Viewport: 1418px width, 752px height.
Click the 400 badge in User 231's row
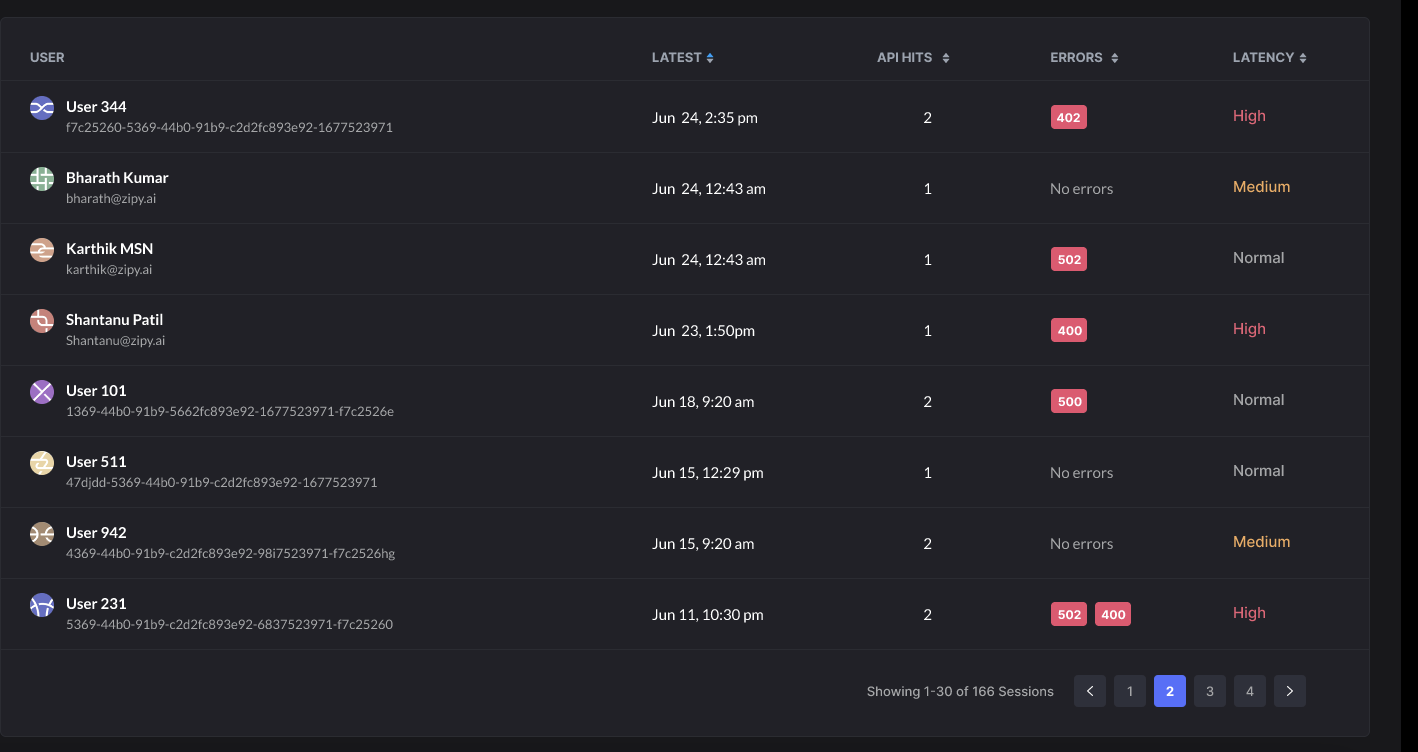pyautogui.click(x=1113, y=614)
